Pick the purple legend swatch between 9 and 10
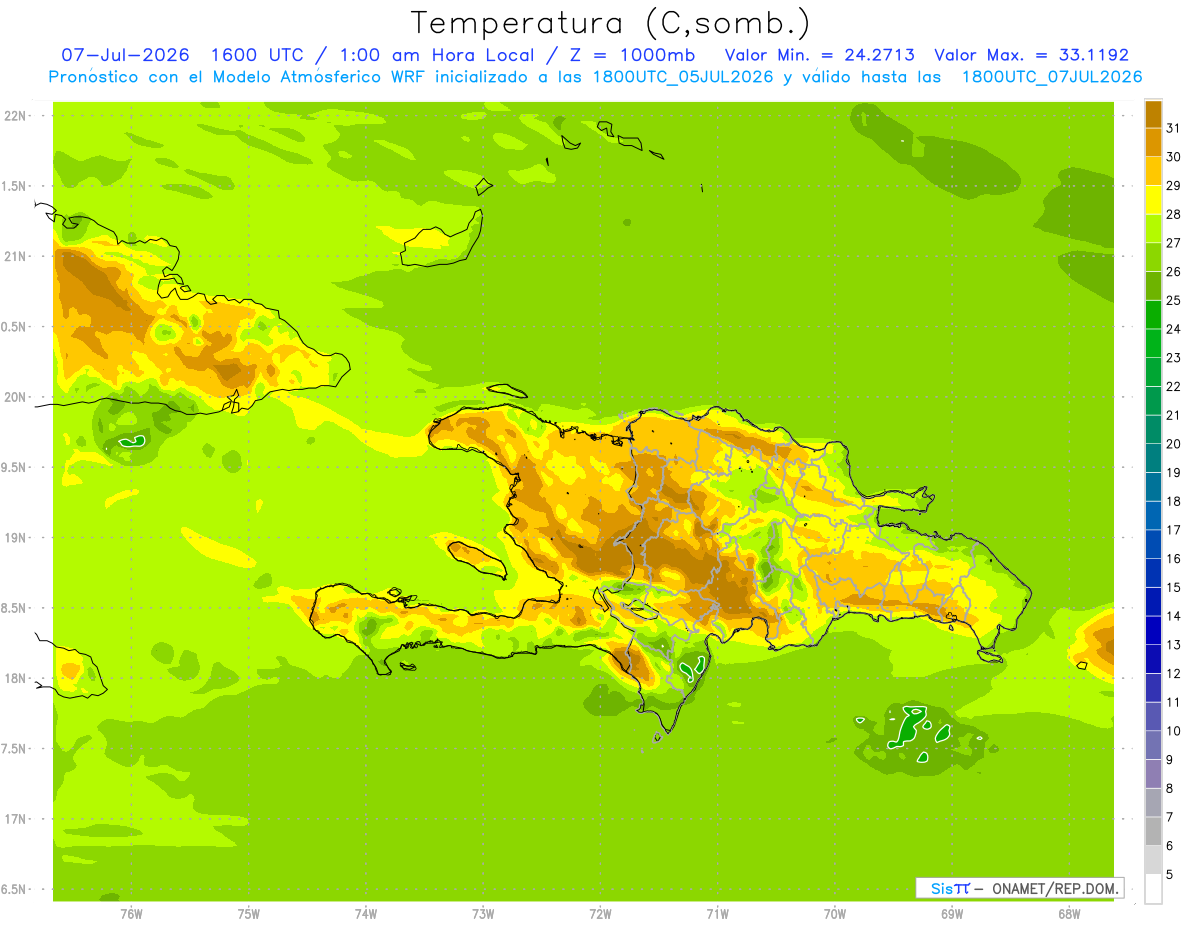Screen dimensions: 1200x927 [x=1154, y=745]
